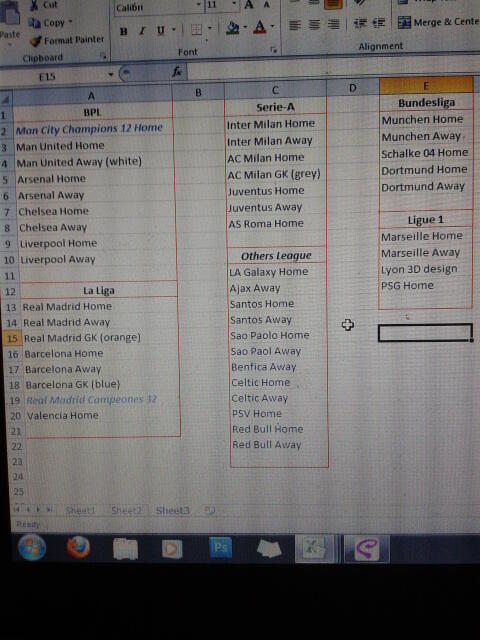Switch to the Sheet2 tab
This screenshot has height=640, width=480.
pos(126,510)
